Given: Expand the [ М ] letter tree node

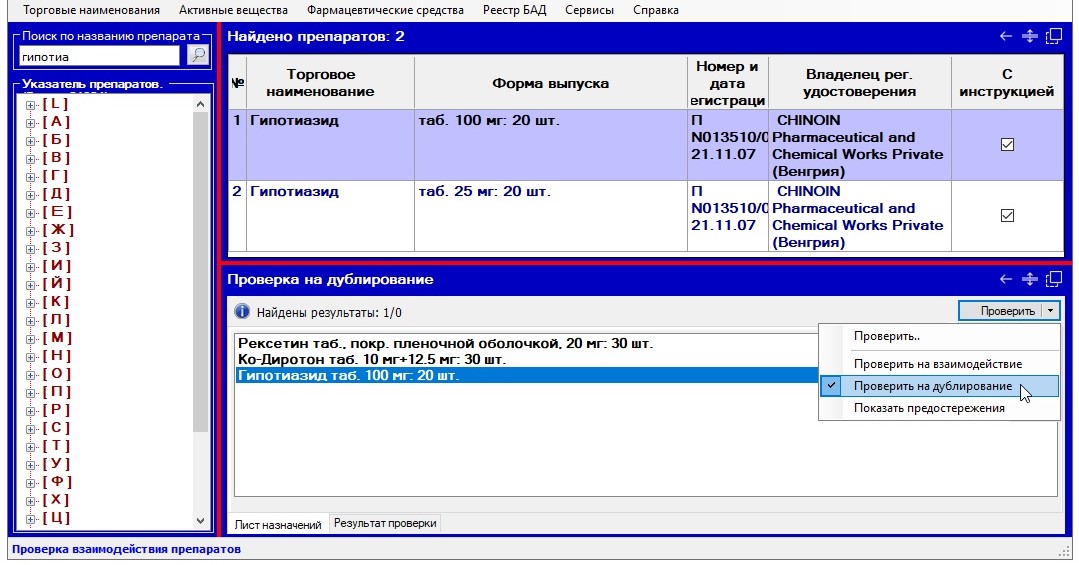Looking at the screenshot, I should (x=31, y=338).
